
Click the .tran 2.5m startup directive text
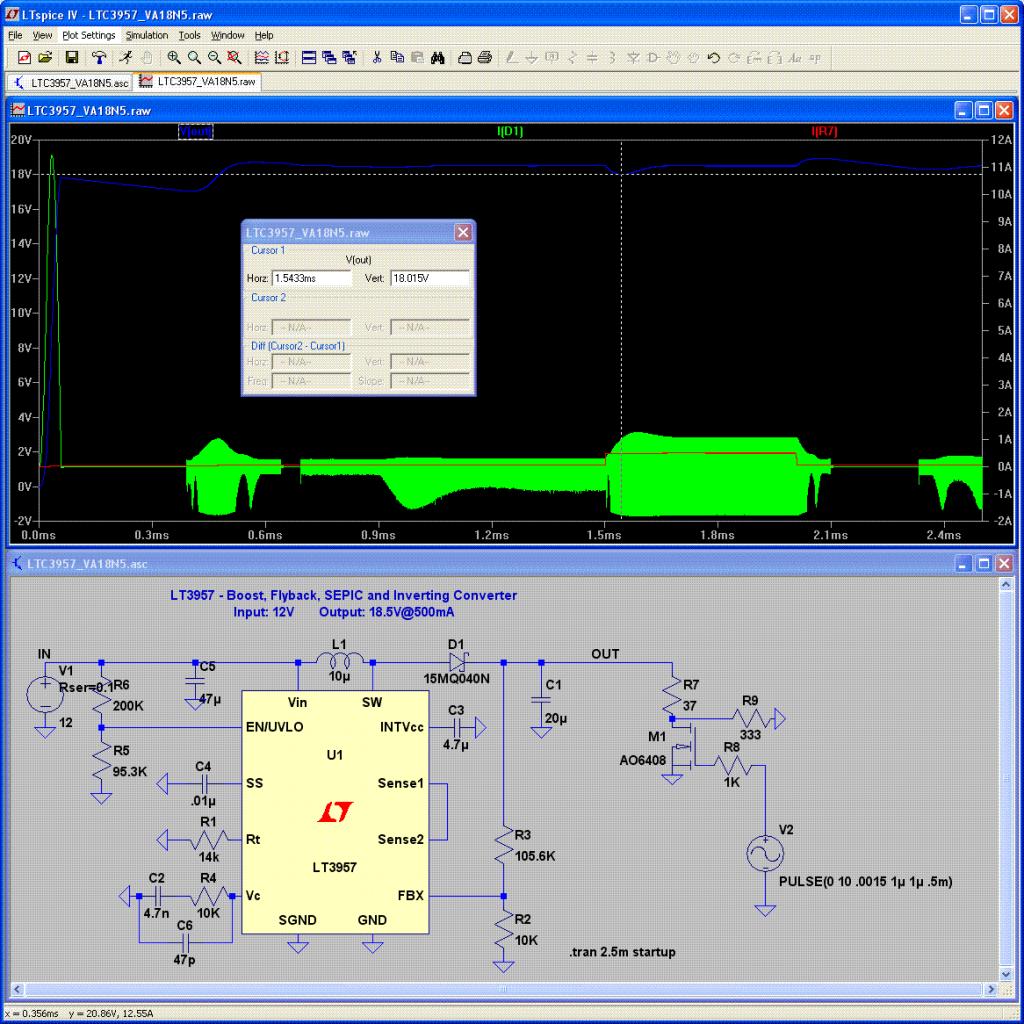tap(622, 952)
